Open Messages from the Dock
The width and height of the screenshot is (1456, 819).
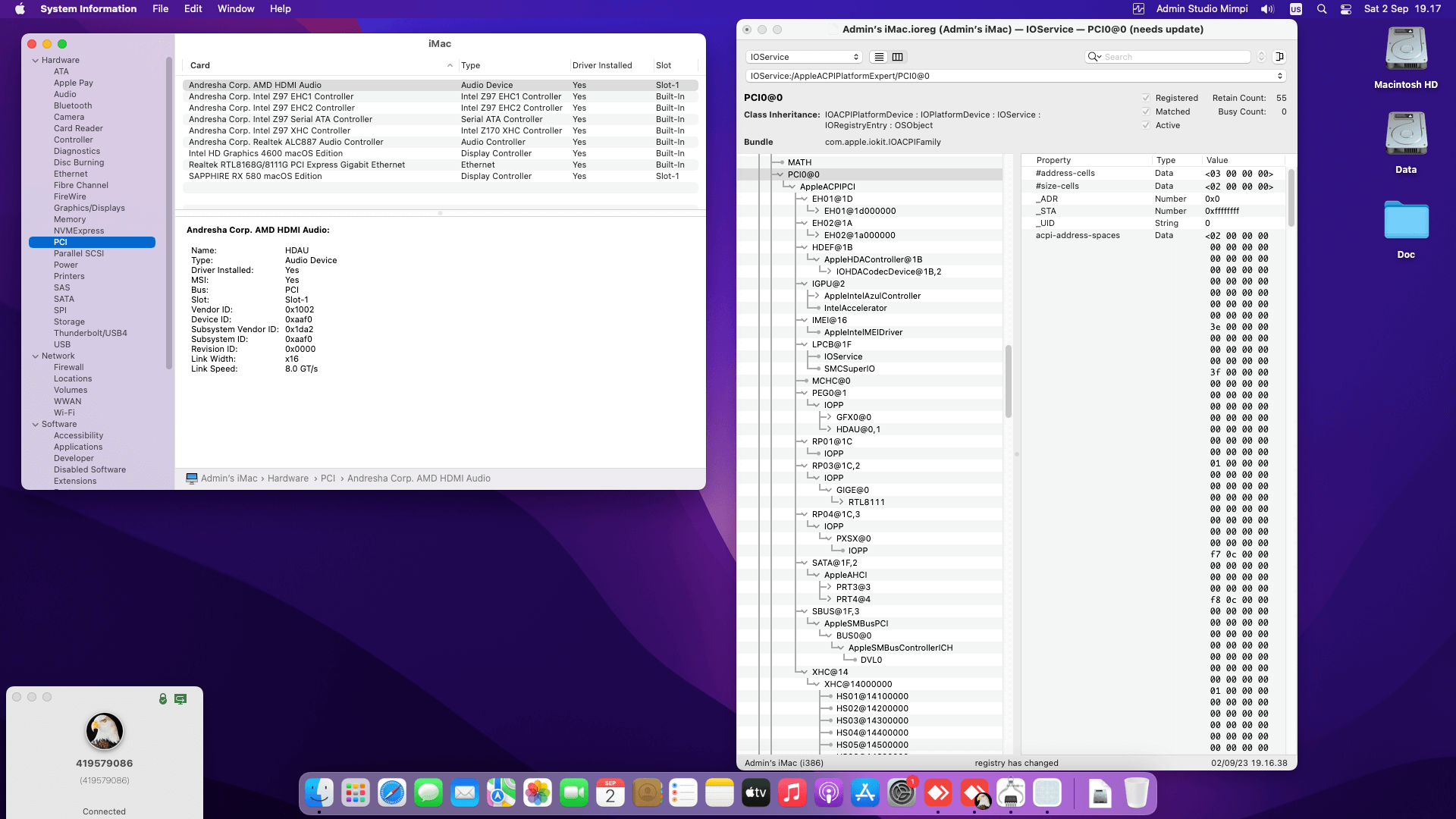(x=428, y=793)
